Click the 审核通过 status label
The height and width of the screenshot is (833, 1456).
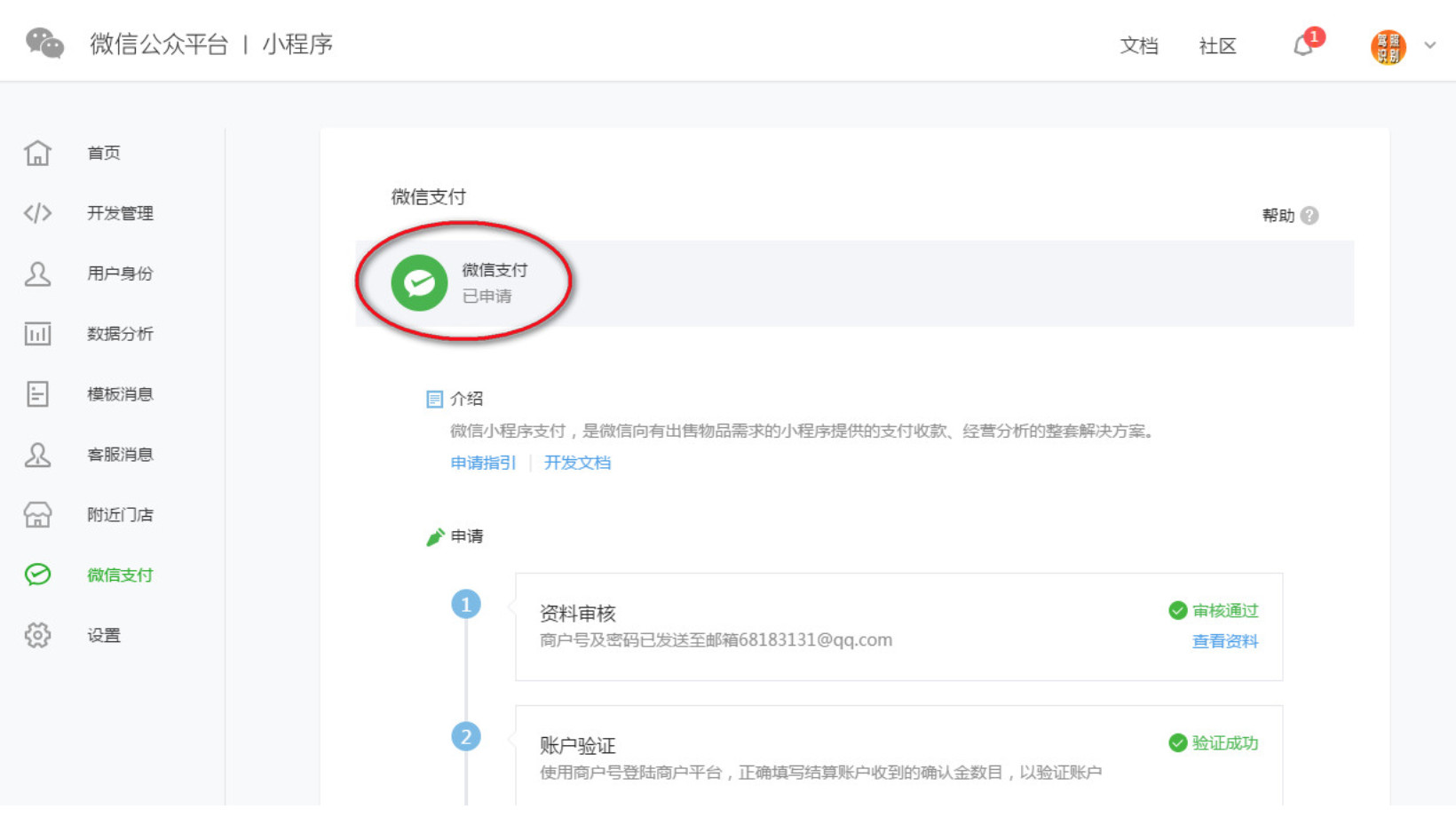(1225, 611)
